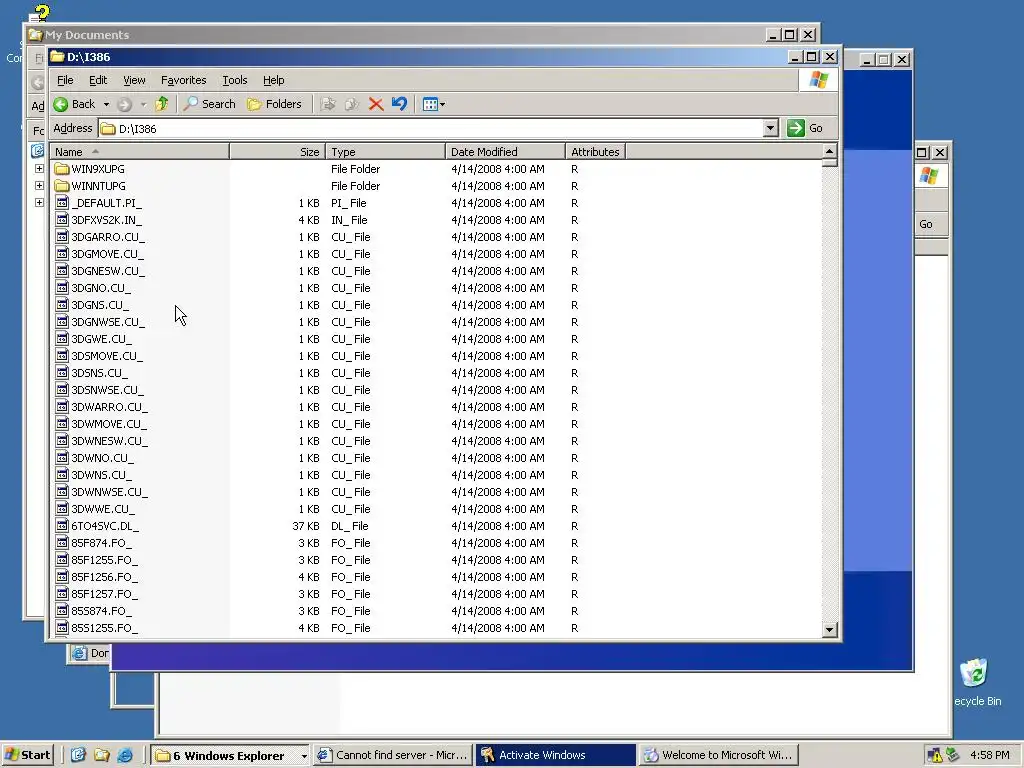Open the Explorer folder quick launch icon
The image size is (1024, 768).
101,755
